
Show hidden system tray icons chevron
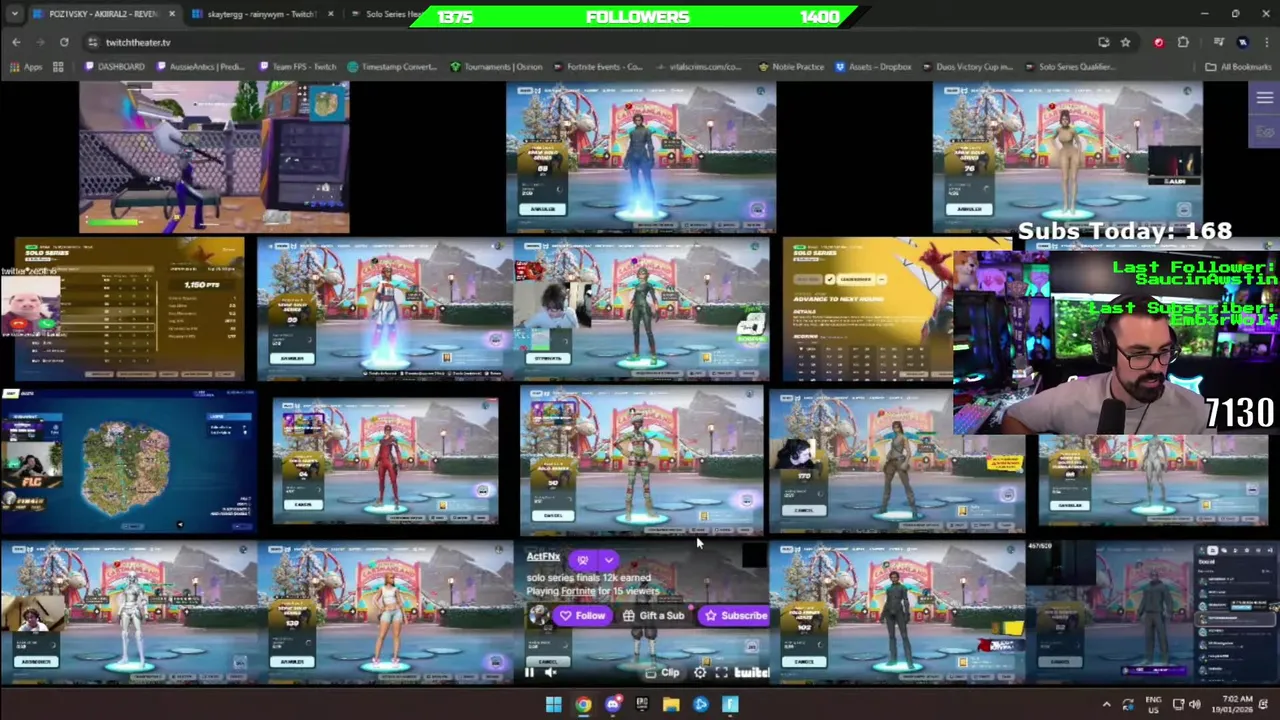pos(1106,704)
